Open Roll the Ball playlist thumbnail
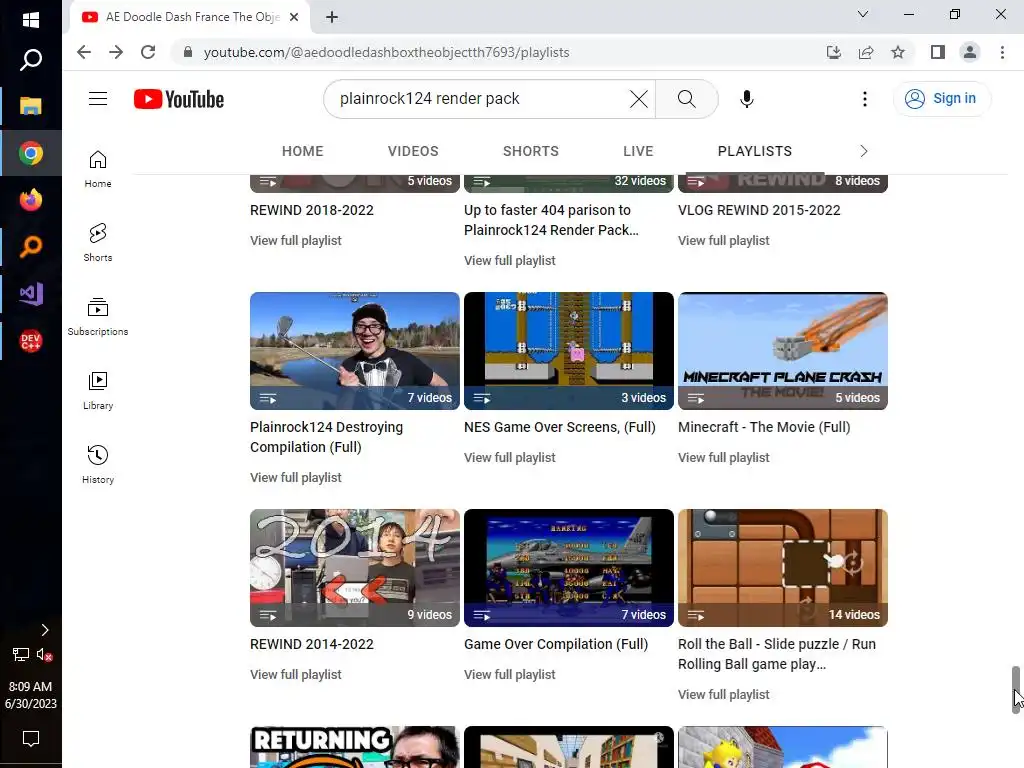 pyautogui.click(x=782, y=568)
